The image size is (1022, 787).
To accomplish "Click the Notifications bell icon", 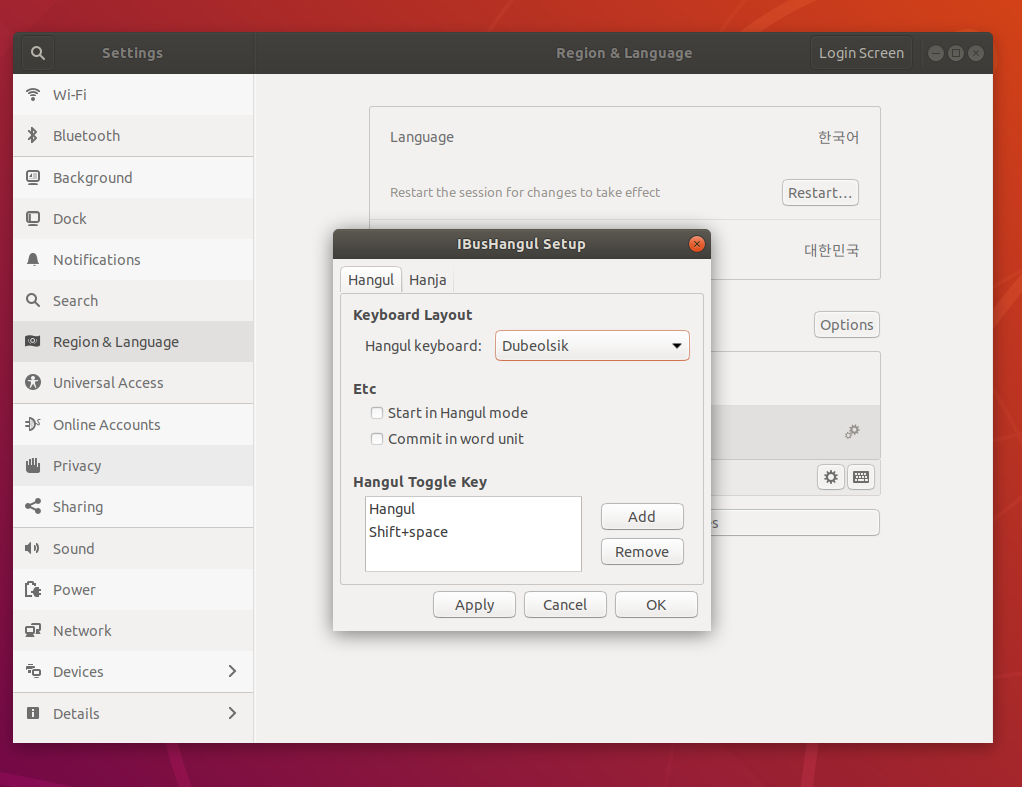I will click(33, 260).
